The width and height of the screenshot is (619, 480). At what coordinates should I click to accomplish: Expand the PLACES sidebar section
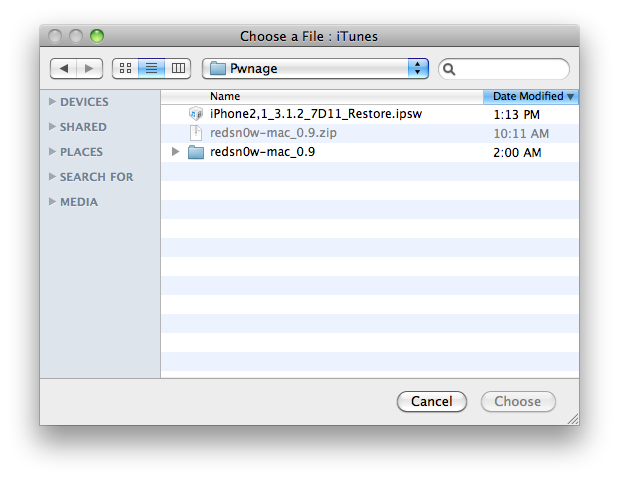[x=52, y=152]
